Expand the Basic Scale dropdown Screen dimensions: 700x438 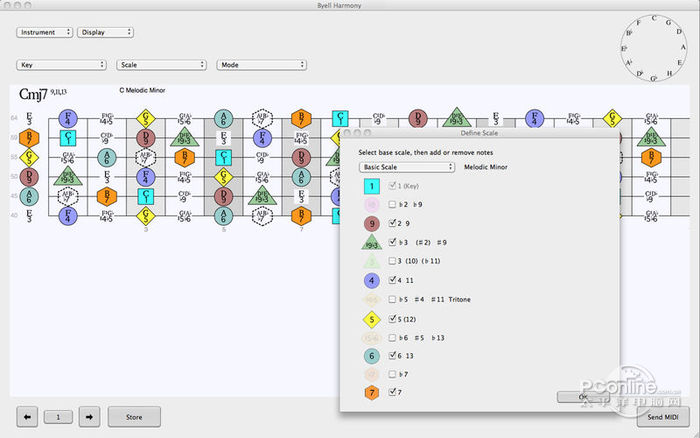click(407, 167)
